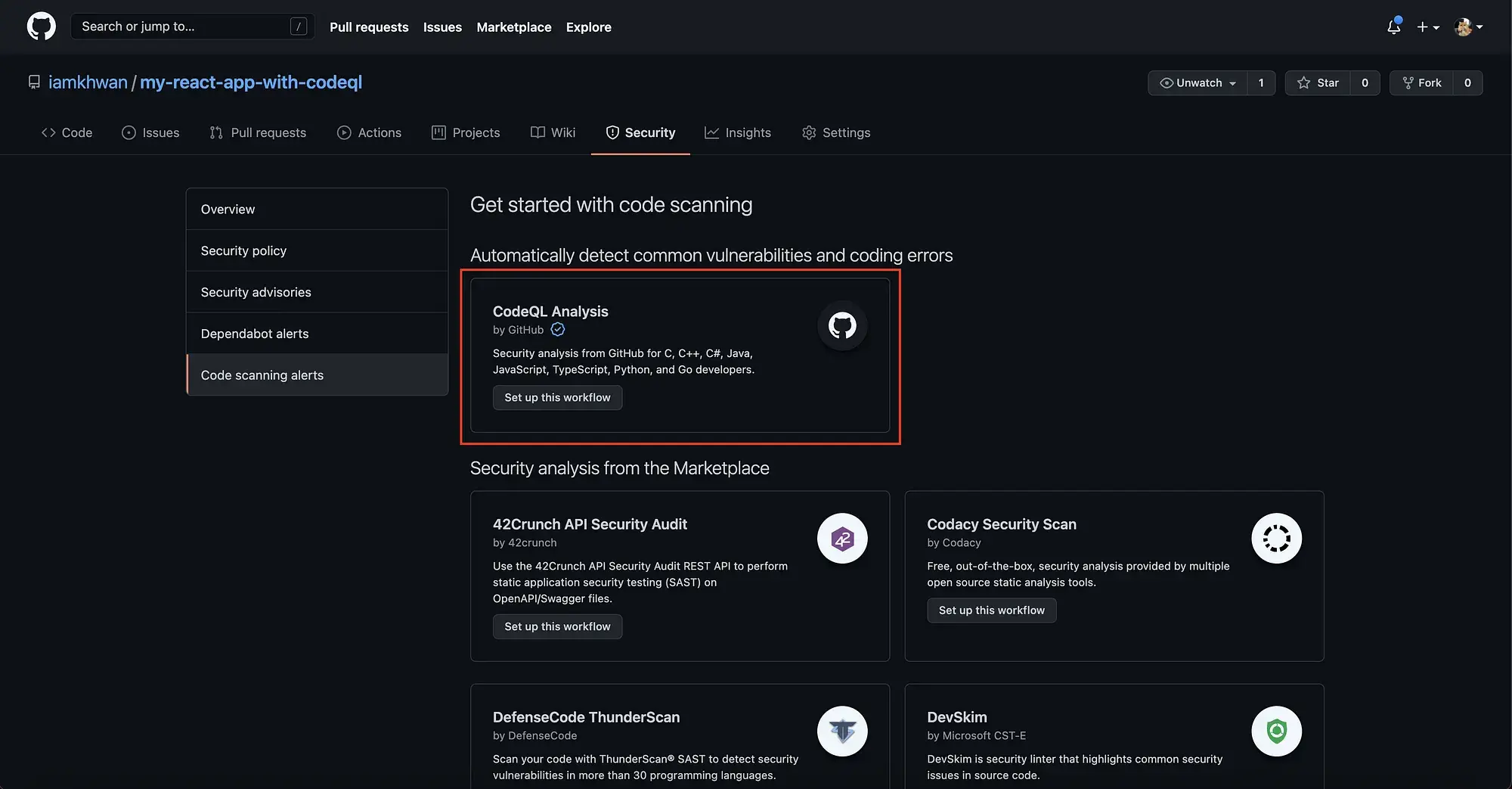Switch to the repository Pull requests tab
Image resolution: width=1512 pixels, height=789 pixels.
258,132
